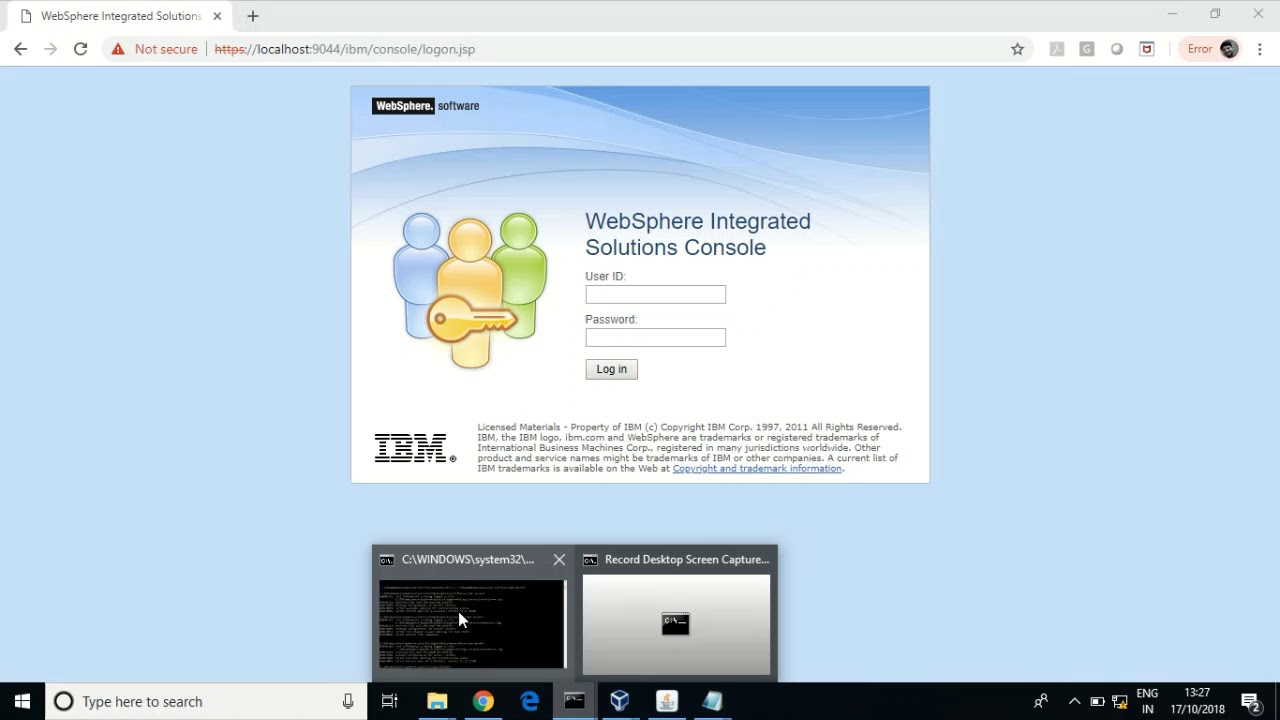Open the Action Center notifications icon
The height and width of the screenshot is (720, 1280).
1250,701
